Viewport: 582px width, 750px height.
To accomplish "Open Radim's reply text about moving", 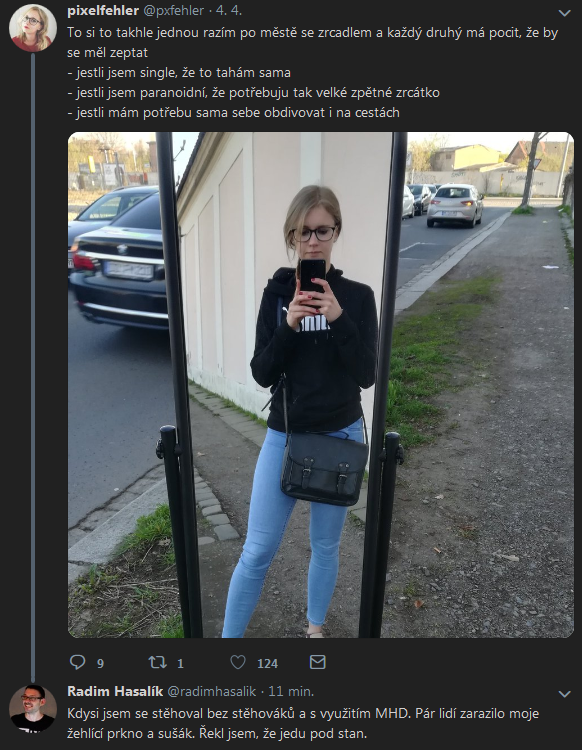I will point(303,723).
